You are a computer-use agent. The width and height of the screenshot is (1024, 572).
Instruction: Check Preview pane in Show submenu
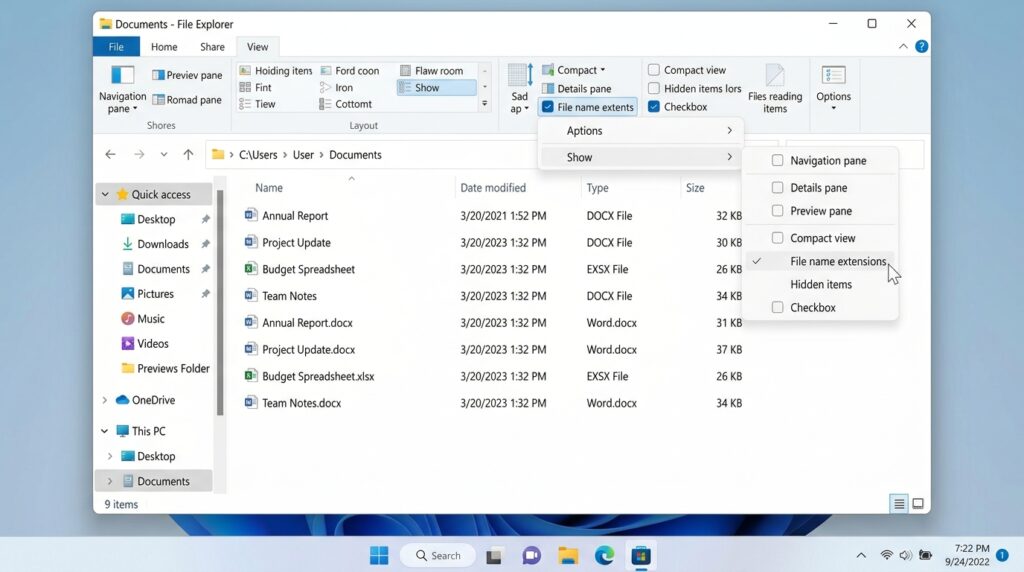[x=777, y=211]
